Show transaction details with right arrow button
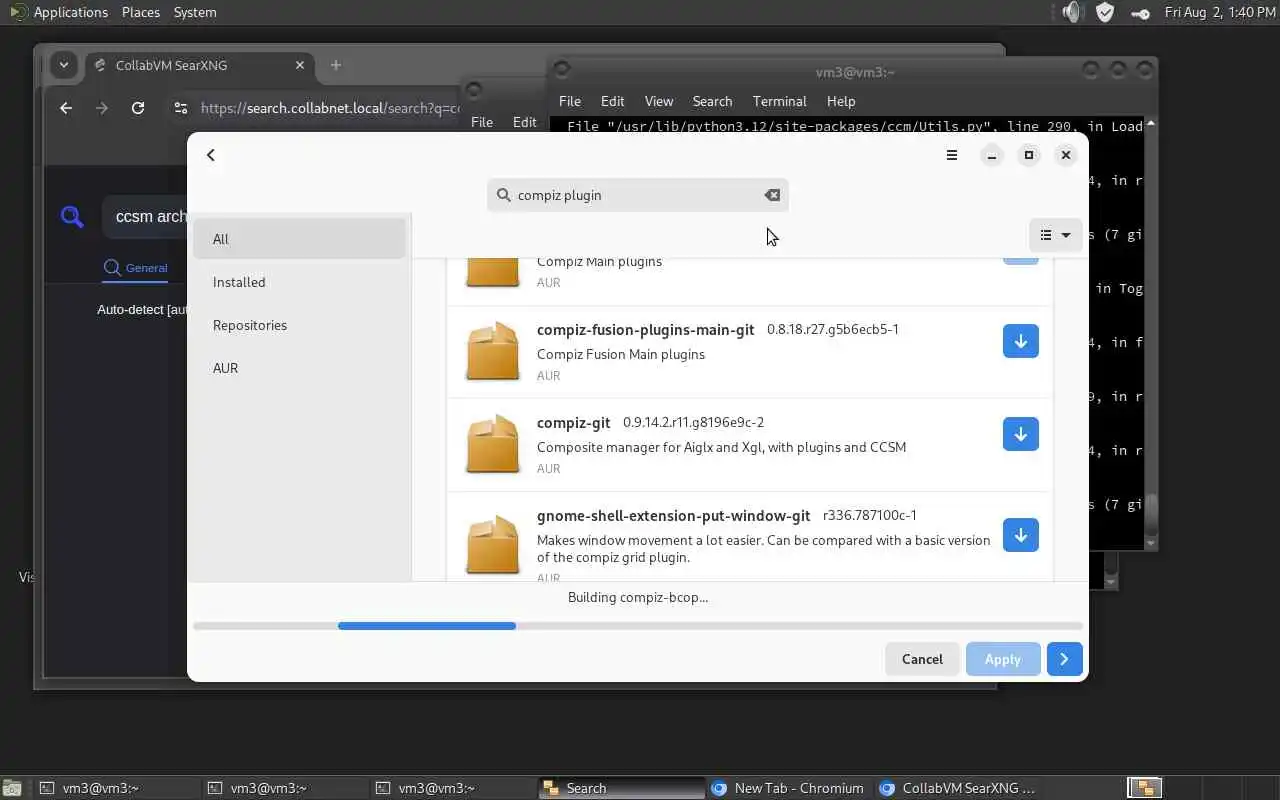Screen dimensions: 1280x800 point(1064,659)
